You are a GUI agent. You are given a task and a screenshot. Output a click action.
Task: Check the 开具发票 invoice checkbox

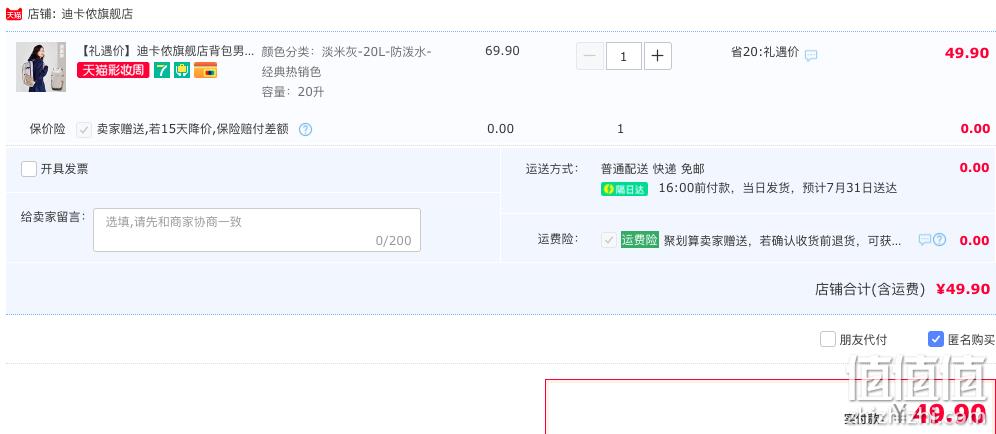tap(29, 169)
